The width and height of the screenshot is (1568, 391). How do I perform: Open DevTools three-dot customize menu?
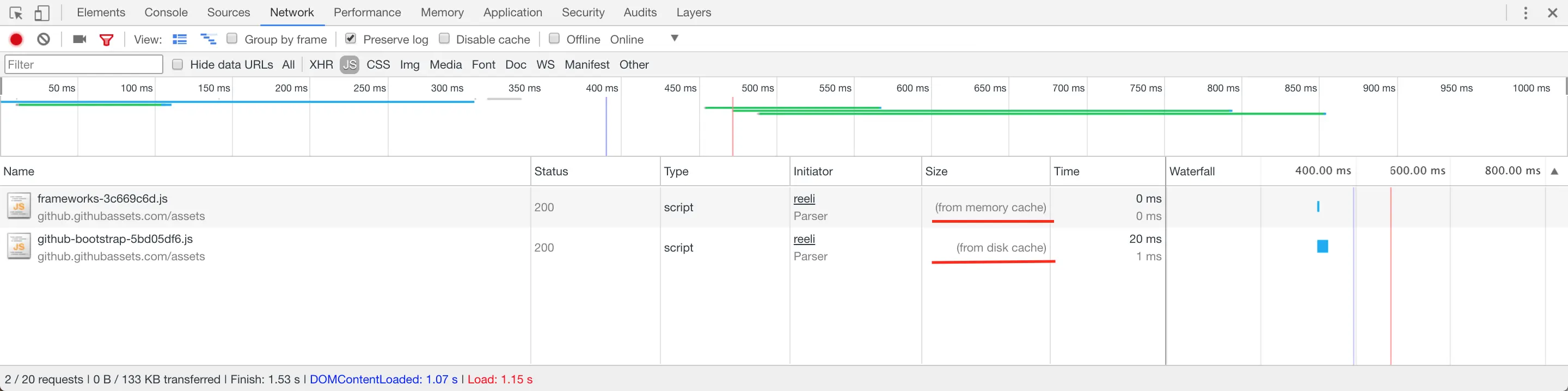1526,13
